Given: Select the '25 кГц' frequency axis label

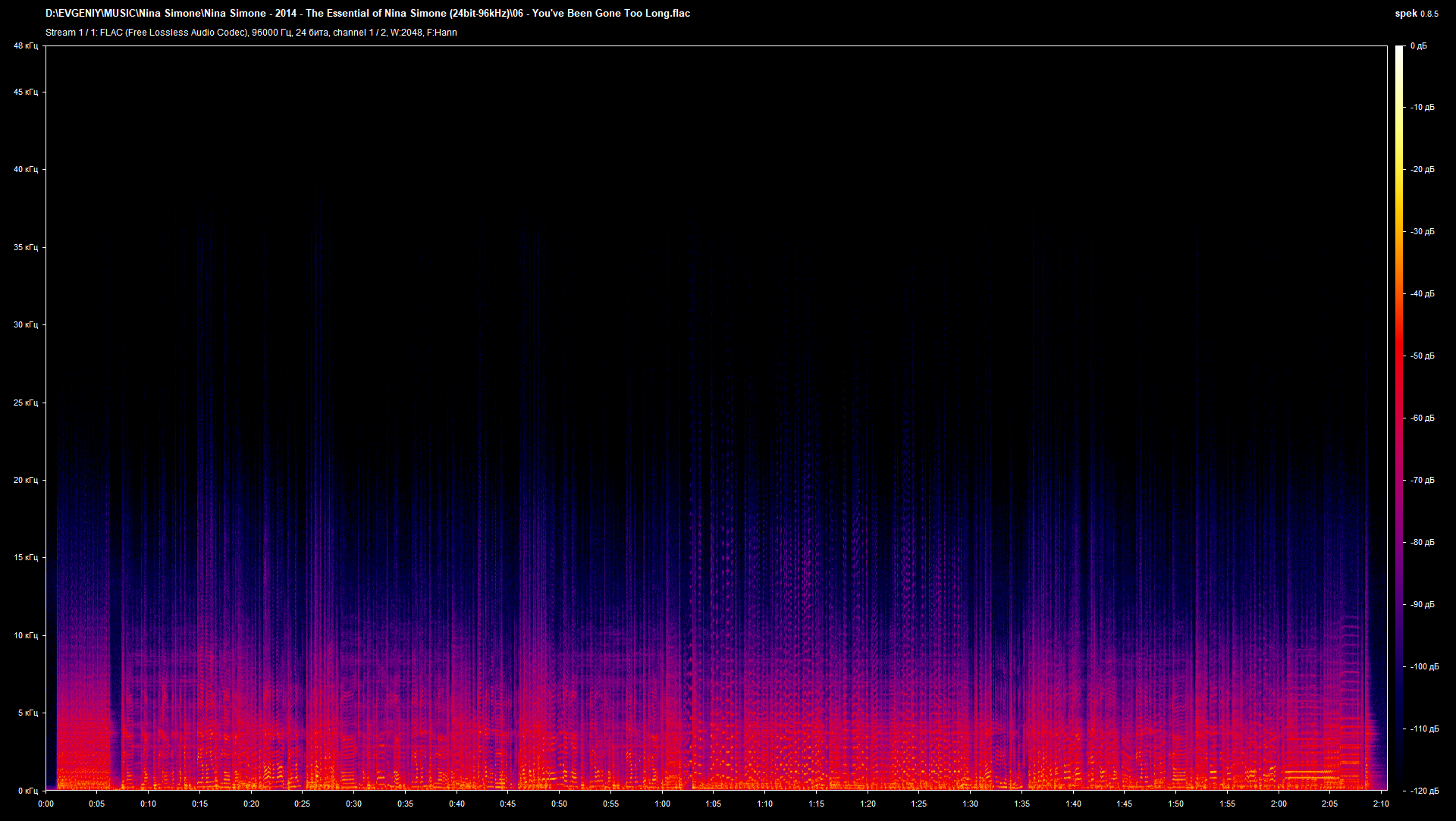Looking at the screenshot, I should [25, 403].
